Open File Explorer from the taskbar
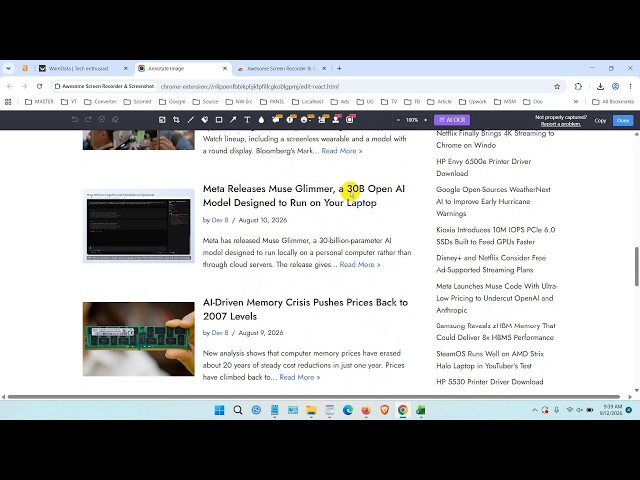The width and height of the screenshot is (640, 480). tap(311, 410)
